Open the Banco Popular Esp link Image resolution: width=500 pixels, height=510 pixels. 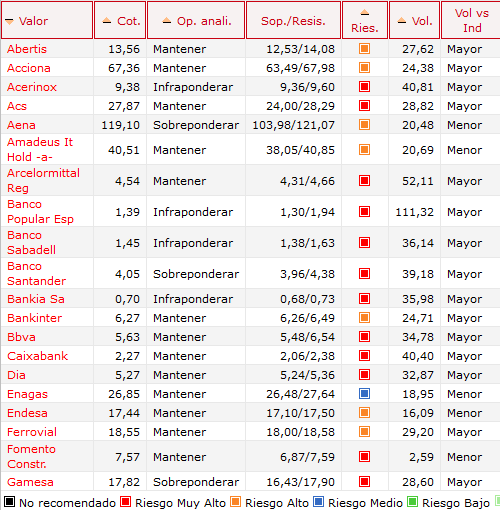pos(40,211)
